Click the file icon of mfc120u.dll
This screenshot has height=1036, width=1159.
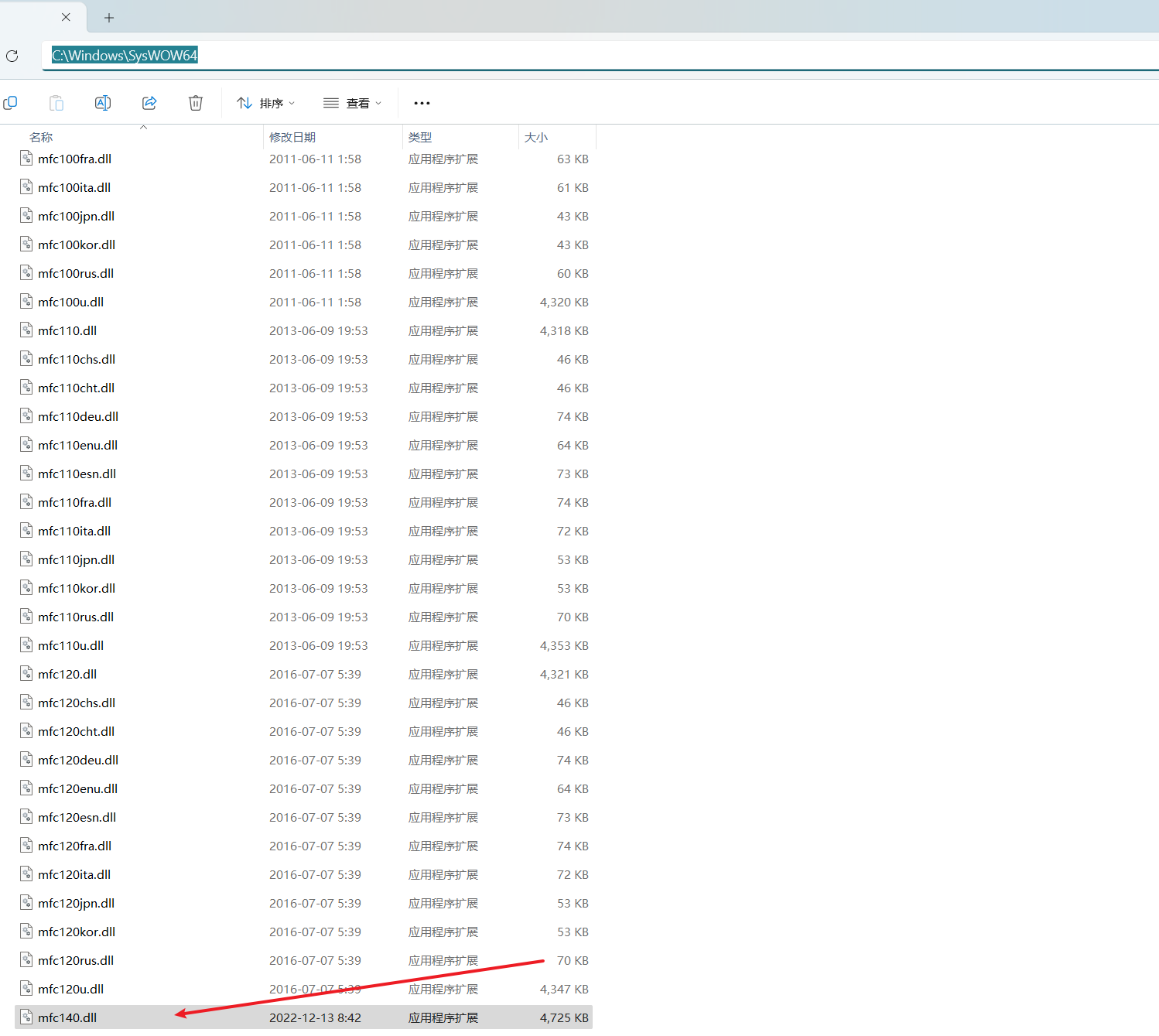pyautogui.click(x=26, y=989)
